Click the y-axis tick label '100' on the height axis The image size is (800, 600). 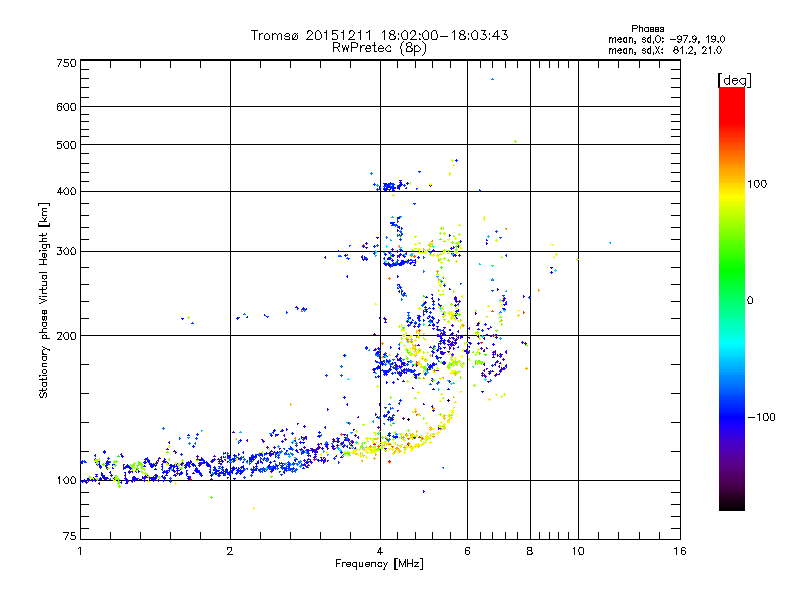coord(66,481)
